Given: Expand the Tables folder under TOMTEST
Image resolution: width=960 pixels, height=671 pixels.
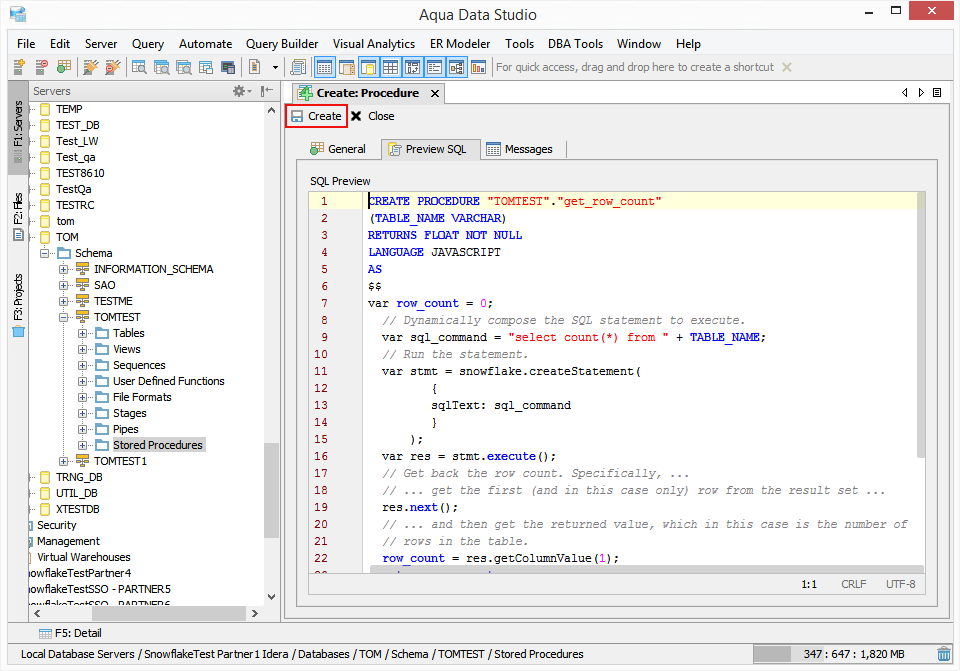Looking at the screenshot, I should click(x=81, y=332).
